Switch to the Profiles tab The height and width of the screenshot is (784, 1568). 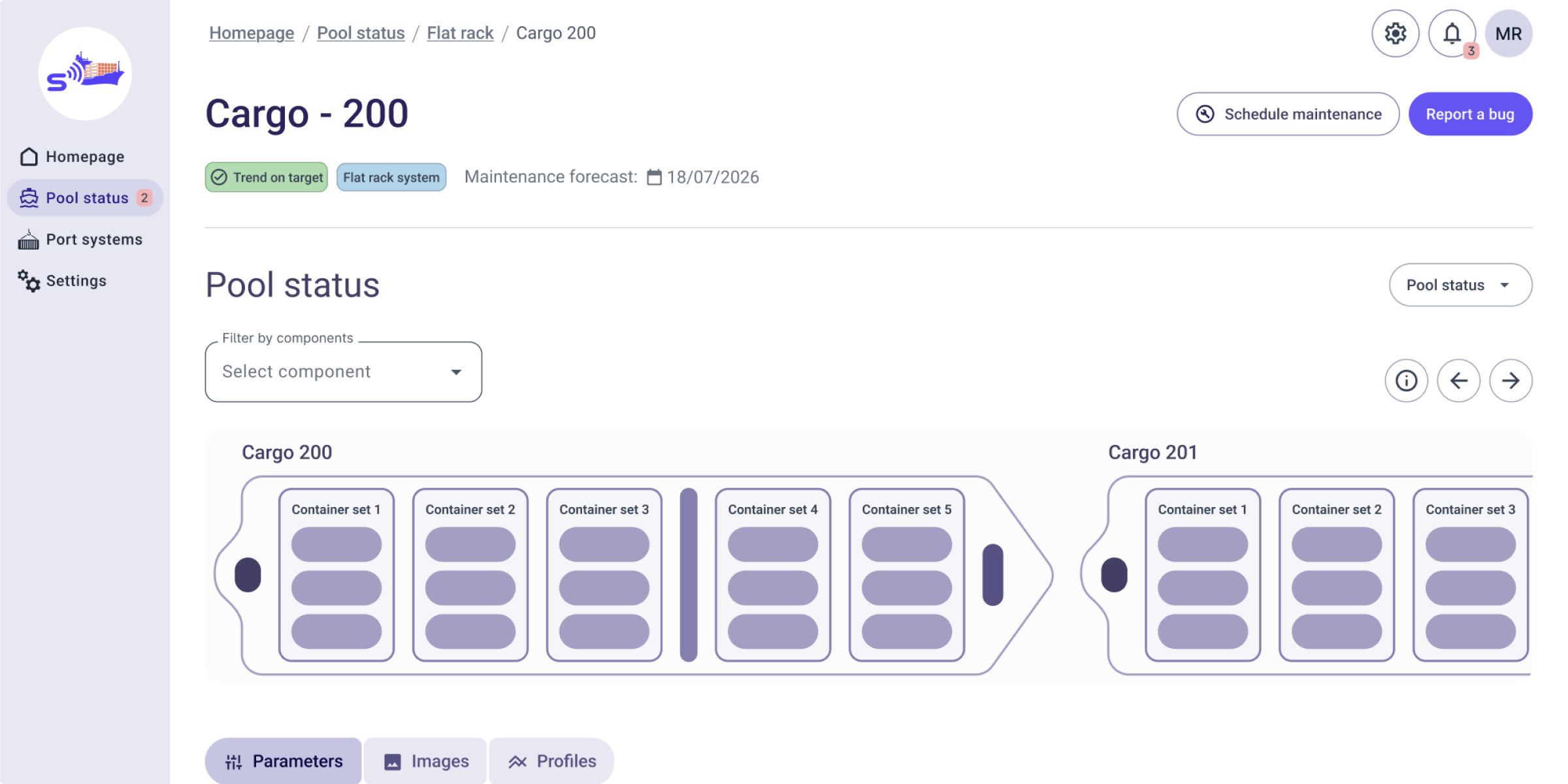552,761
